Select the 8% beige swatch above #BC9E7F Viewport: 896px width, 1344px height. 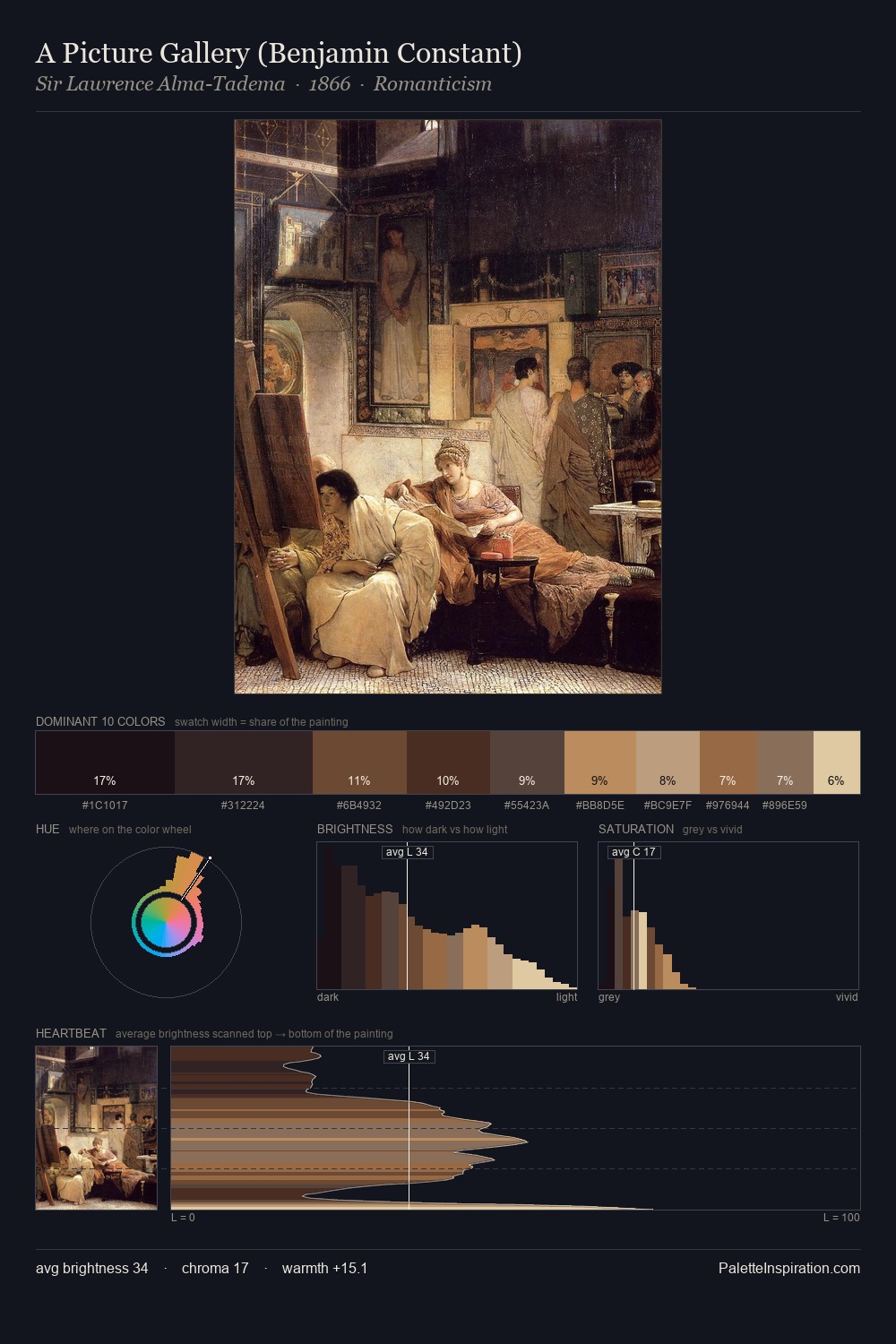[x=668, y=762]
